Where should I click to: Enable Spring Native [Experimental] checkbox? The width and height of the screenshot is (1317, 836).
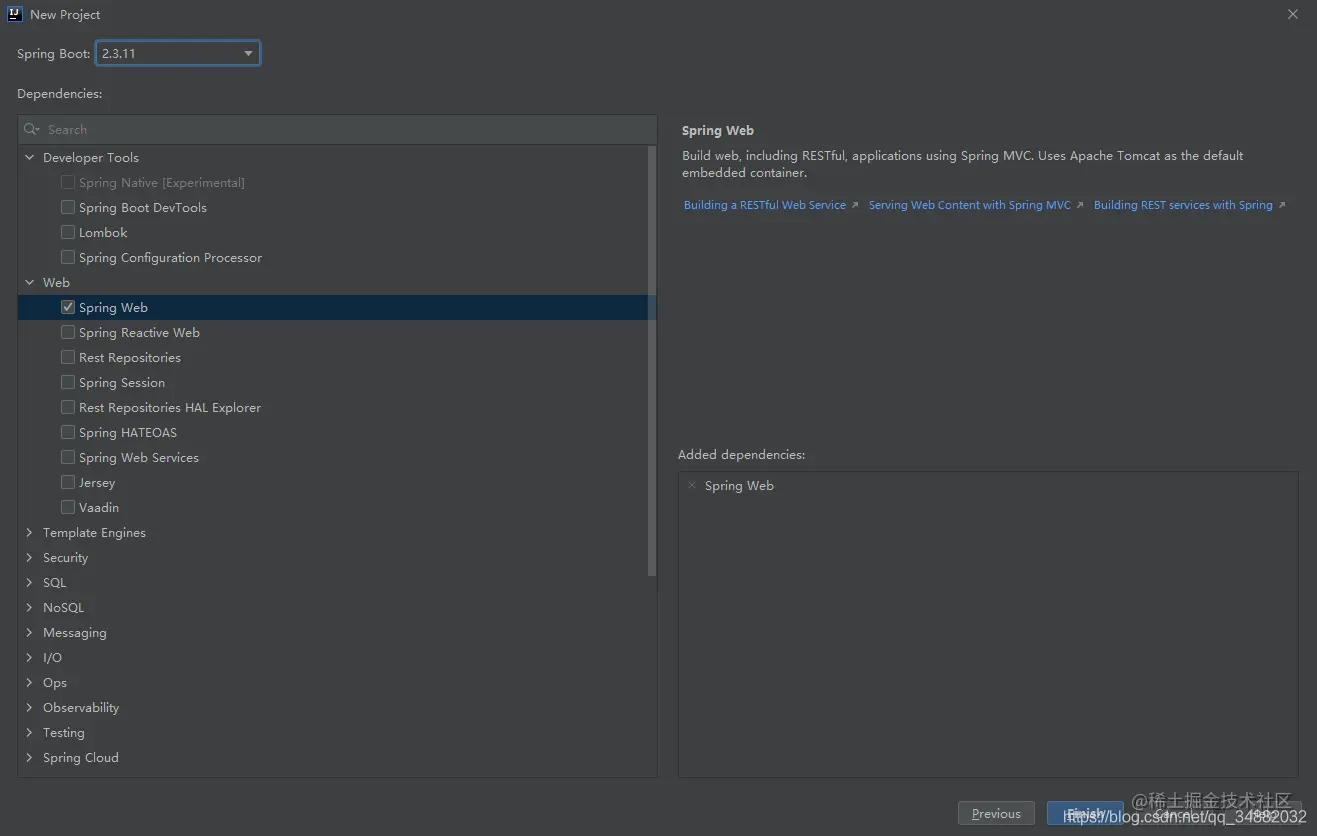68,182
